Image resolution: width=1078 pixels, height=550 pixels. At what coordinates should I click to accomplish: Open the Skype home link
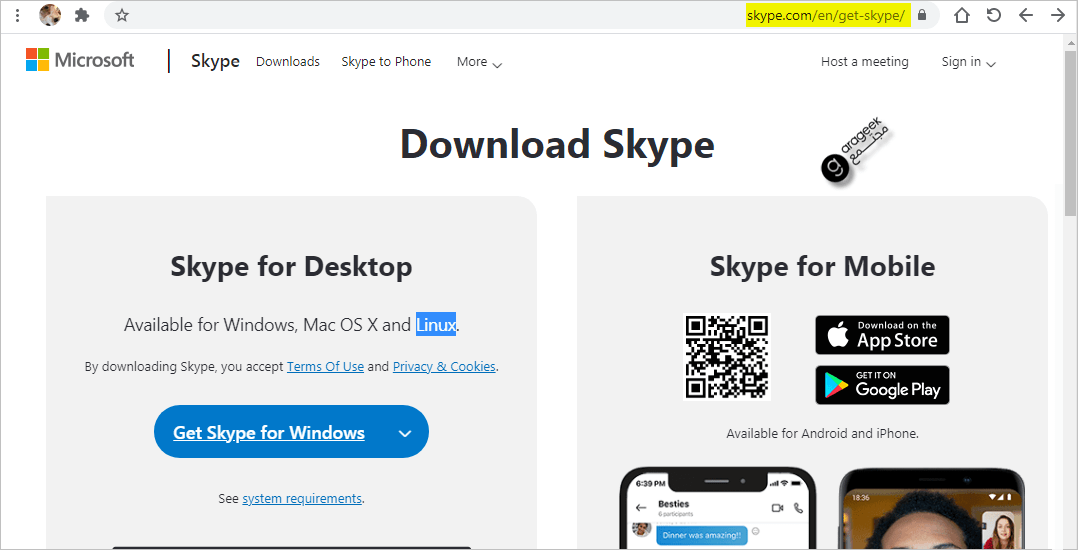click(x=215, y=61)
